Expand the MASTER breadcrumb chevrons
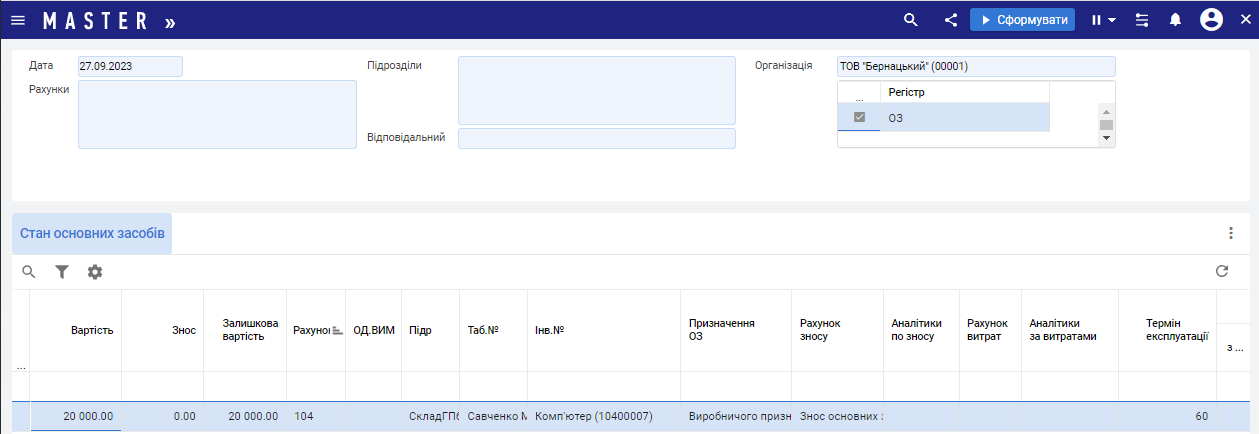1259x434 pixels. click(170, 21)
